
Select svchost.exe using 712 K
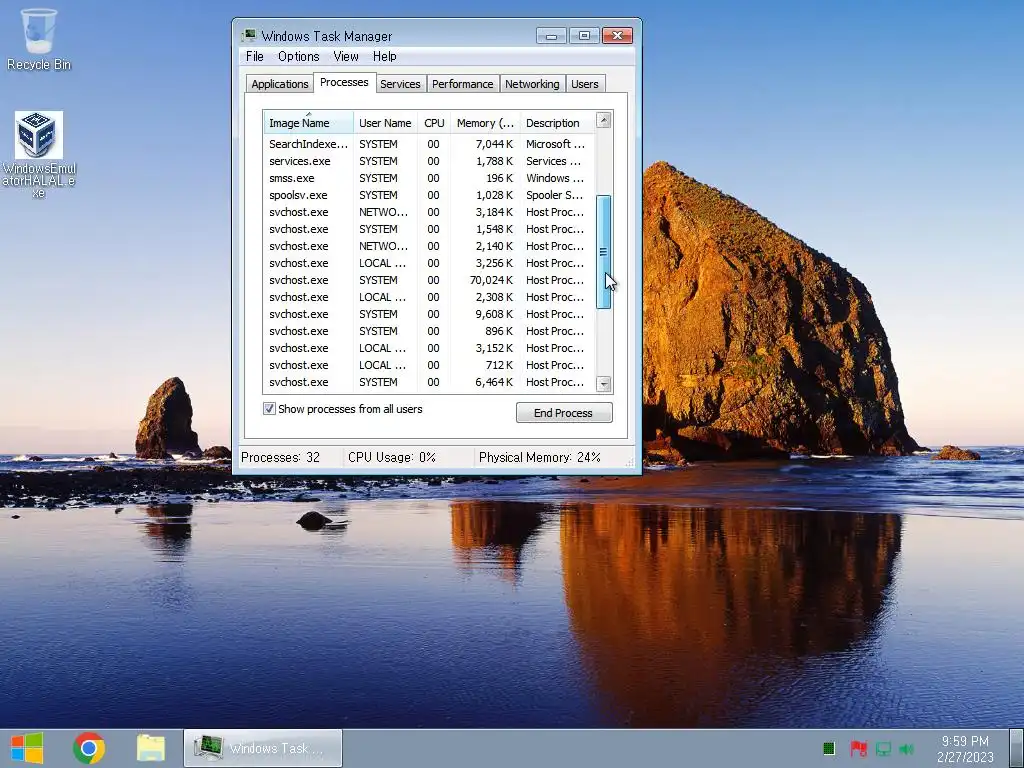(429, 364)
